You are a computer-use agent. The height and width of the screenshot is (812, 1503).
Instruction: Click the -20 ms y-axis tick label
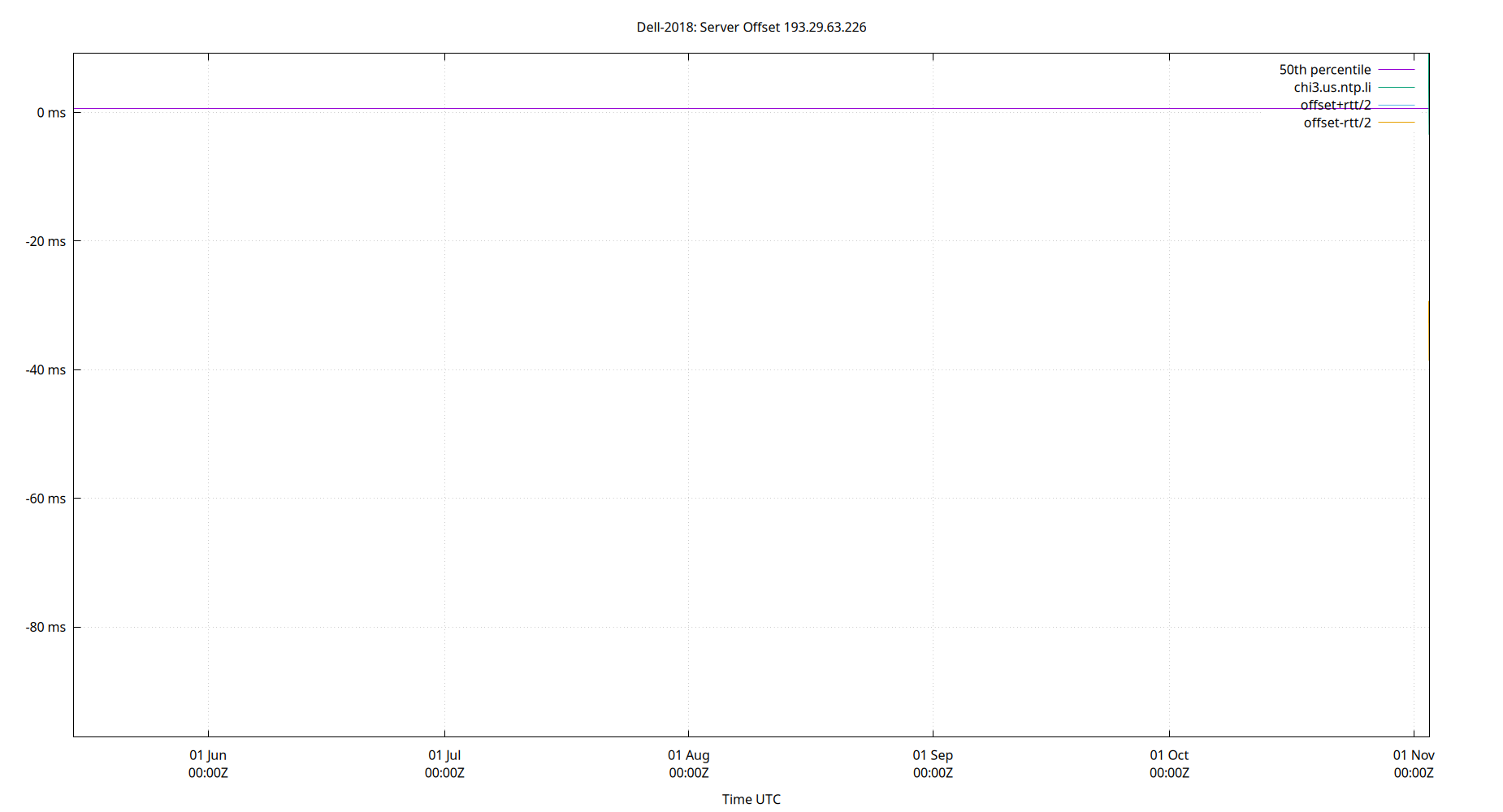pyautogui.click(x=45, y=240)
